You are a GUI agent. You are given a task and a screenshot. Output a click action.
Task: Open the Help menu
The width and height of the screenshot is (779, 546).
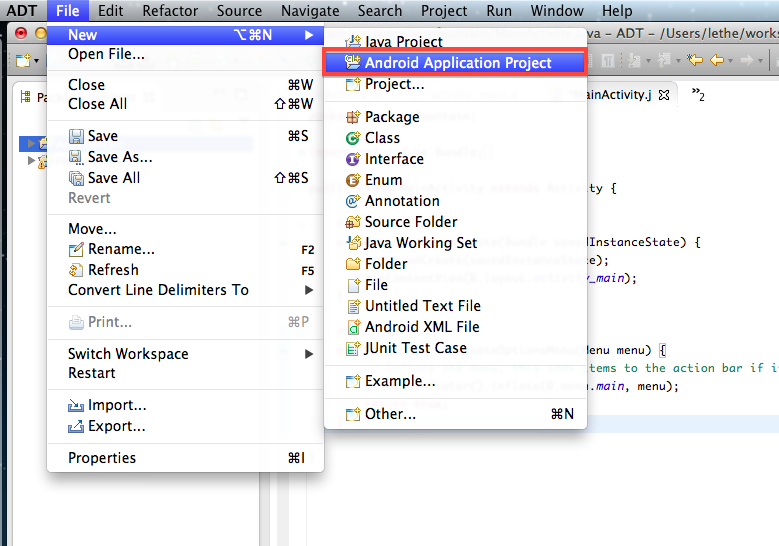[617, 10]
